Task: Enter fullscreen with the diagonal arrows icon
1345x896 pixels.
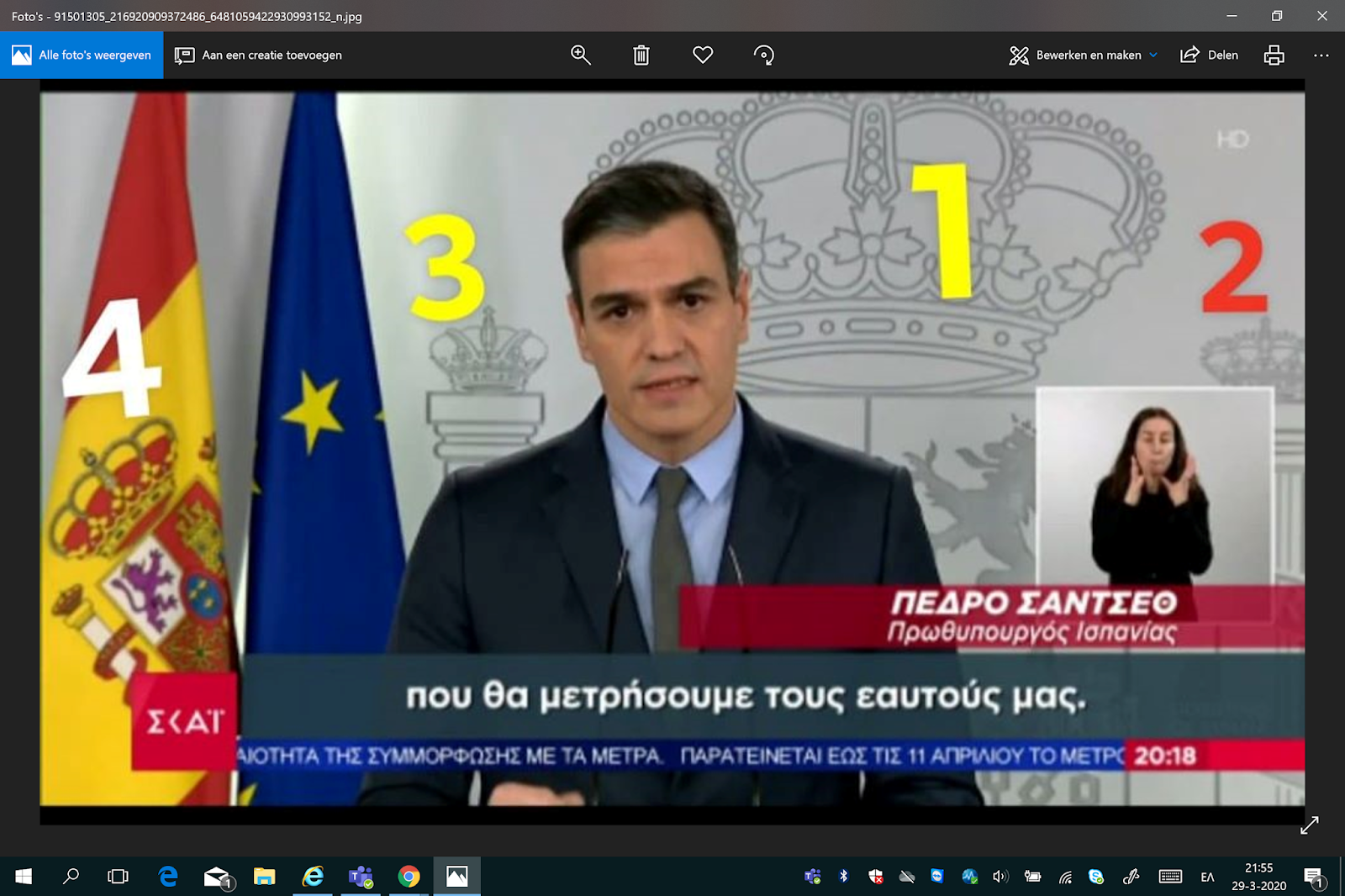Action: point(1309,825)
